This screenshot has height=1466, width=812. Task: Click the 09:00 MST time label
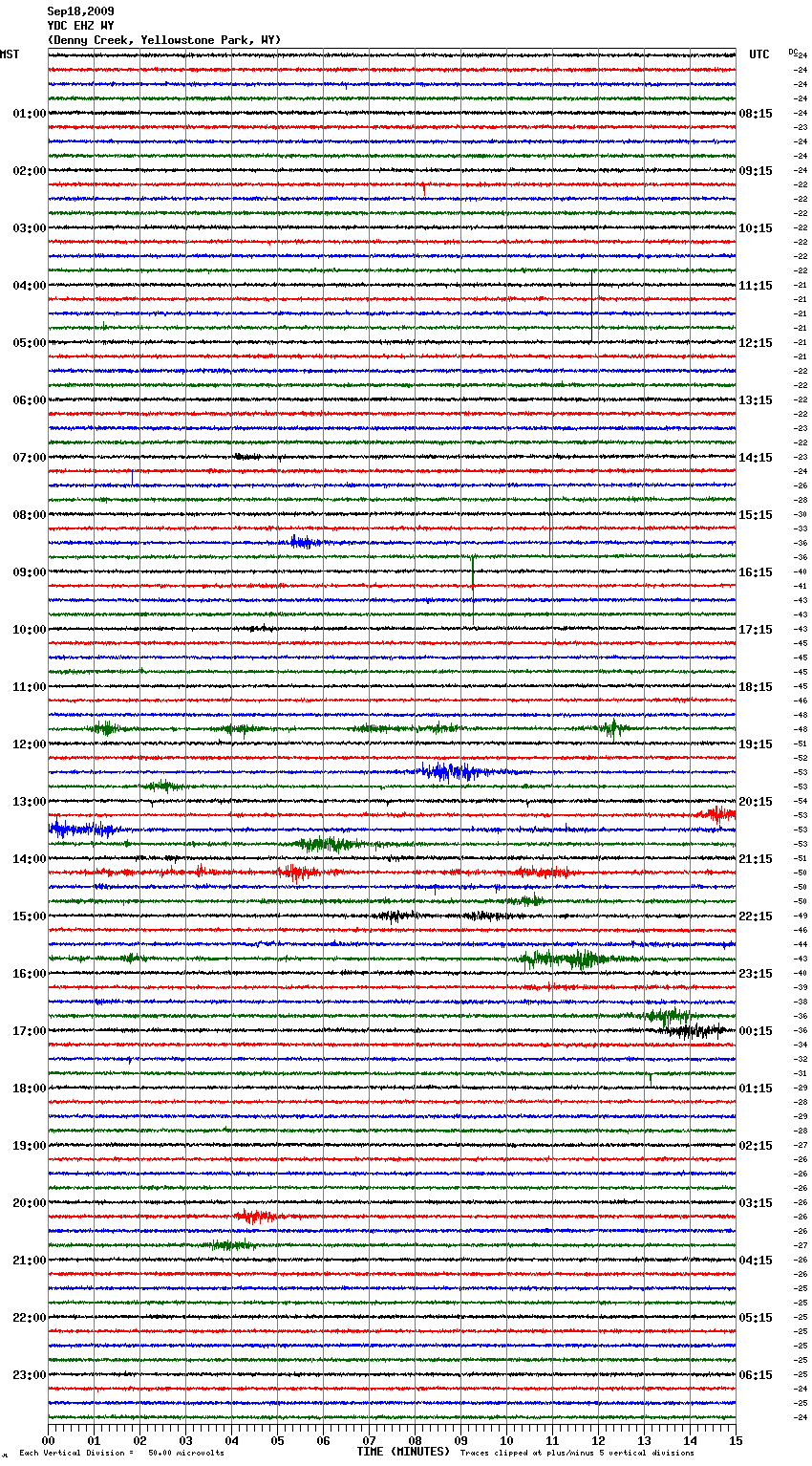coord(30,572)
